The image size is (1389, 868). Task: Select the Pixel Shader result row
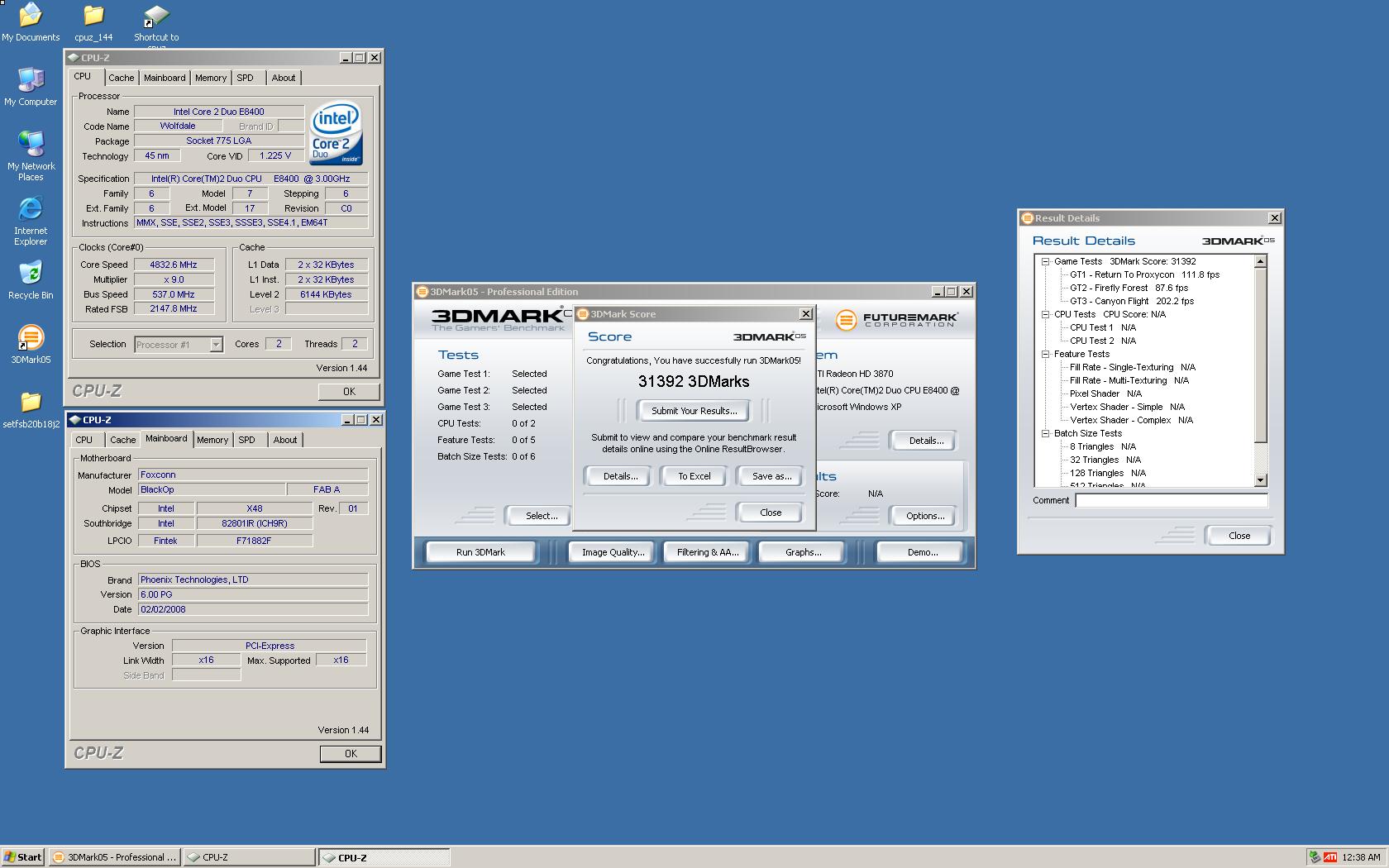(x=1105, y=393)
